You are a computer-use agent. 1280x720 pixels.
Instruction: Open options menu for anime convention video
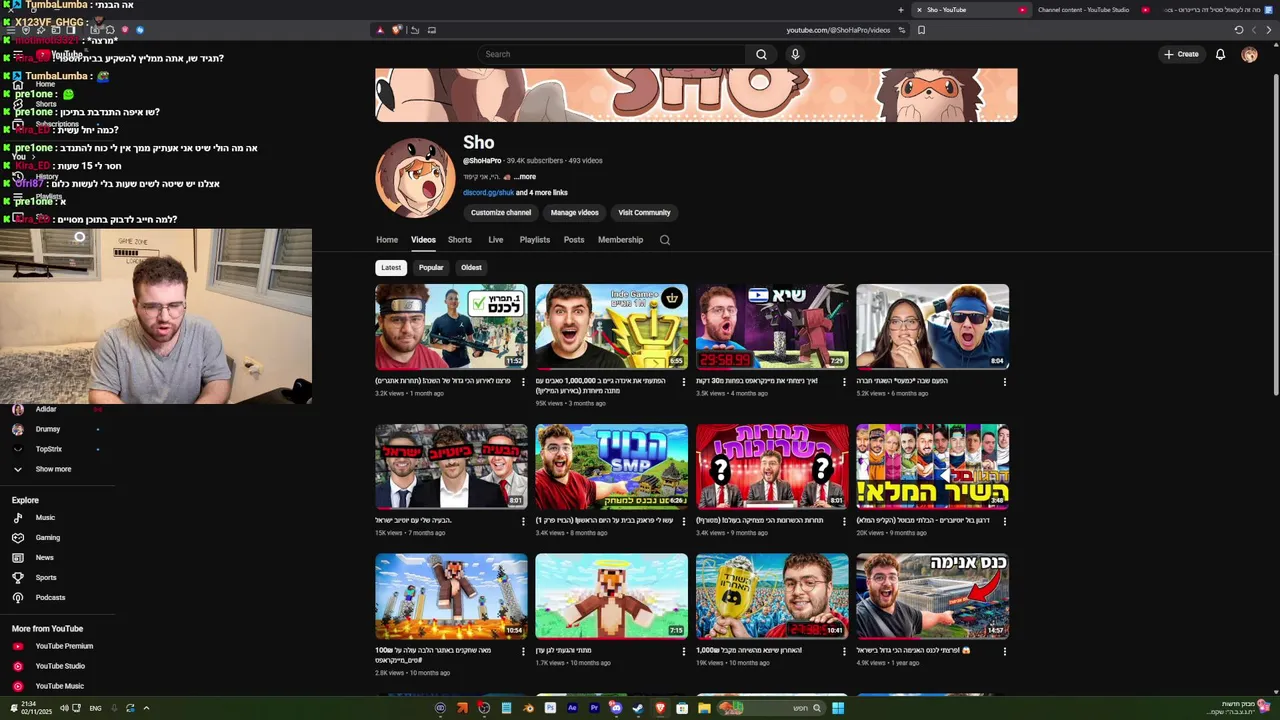[1005, 651]
